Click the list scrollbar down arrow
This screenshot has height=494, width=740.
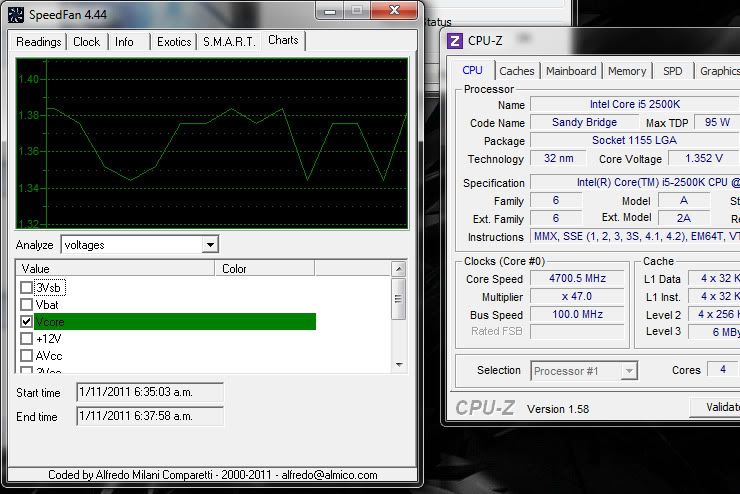click(399, 364)
